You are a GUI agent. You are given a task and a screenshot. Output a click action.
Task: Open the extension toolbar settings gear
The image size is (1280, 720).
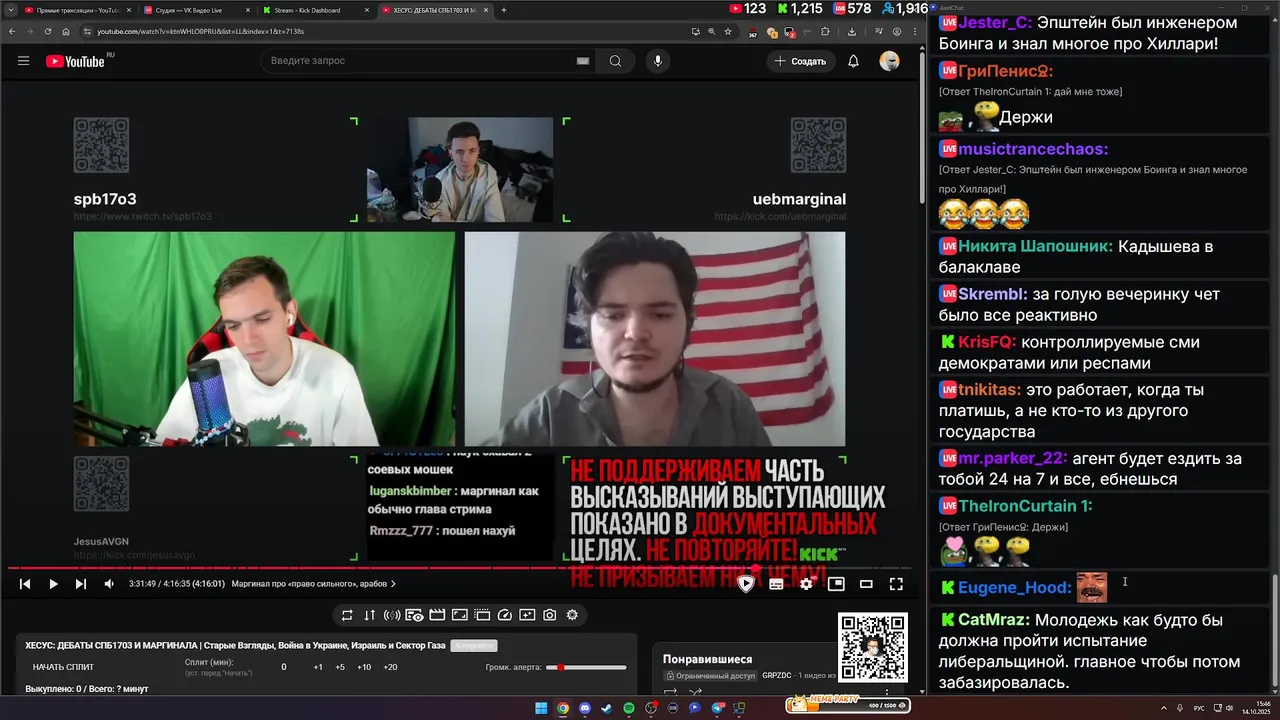tap(572, 615)
